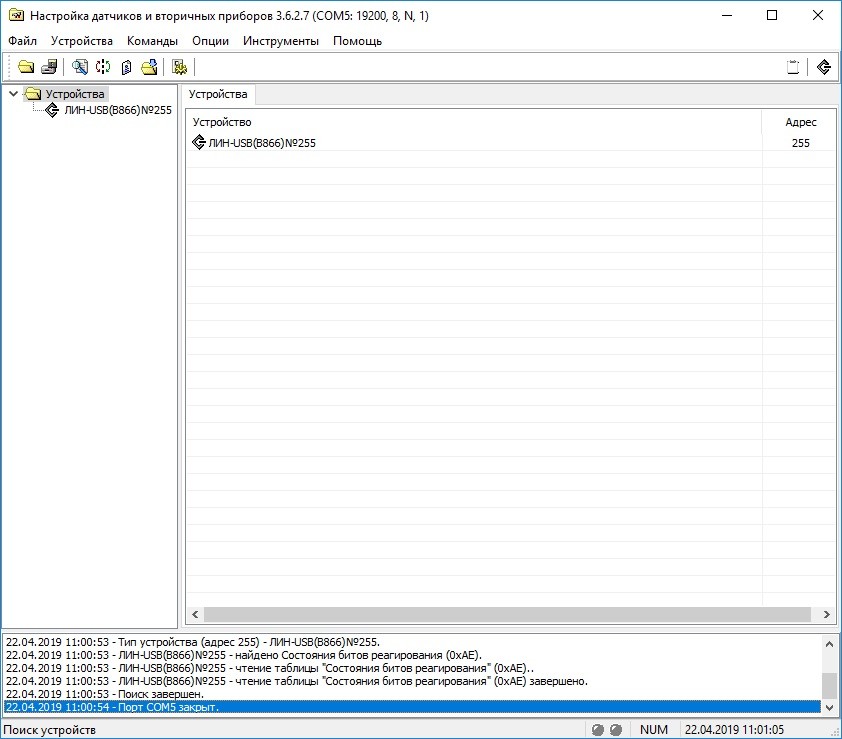Click the device list horizontal scrollbar track
The height and width of the screenshot is (739, 842).
[507, 614]
